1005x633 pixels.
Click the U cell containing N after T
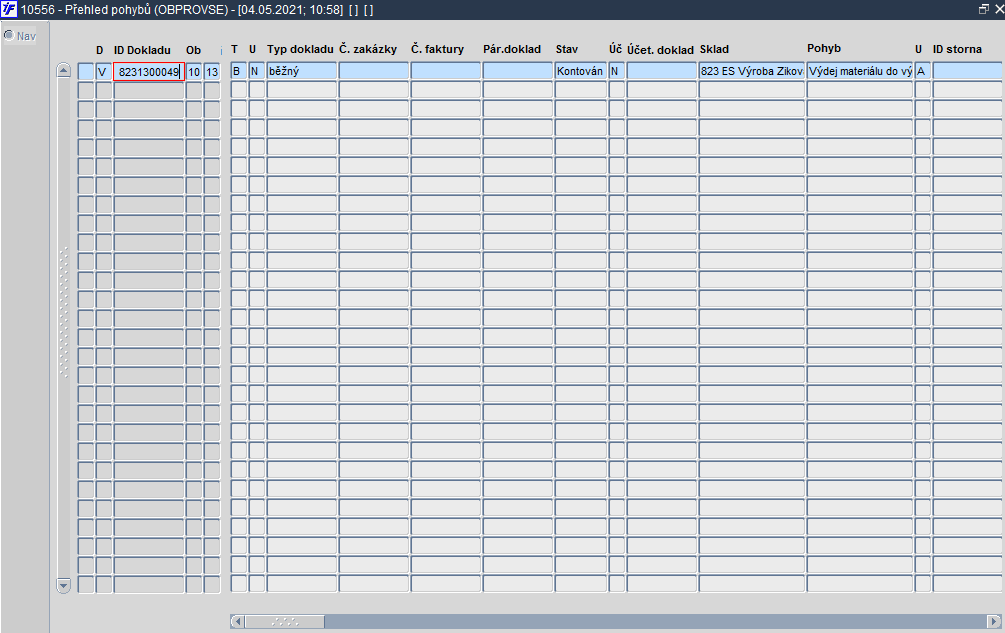[256, 71]
